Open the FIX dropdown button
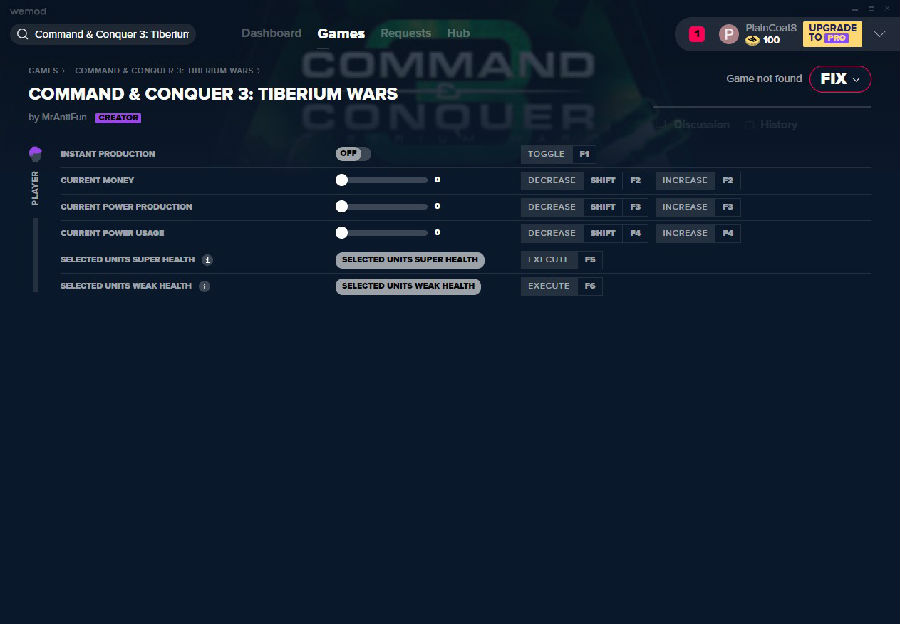The width and height of the screenshot is (900, 624). point(840,79)
